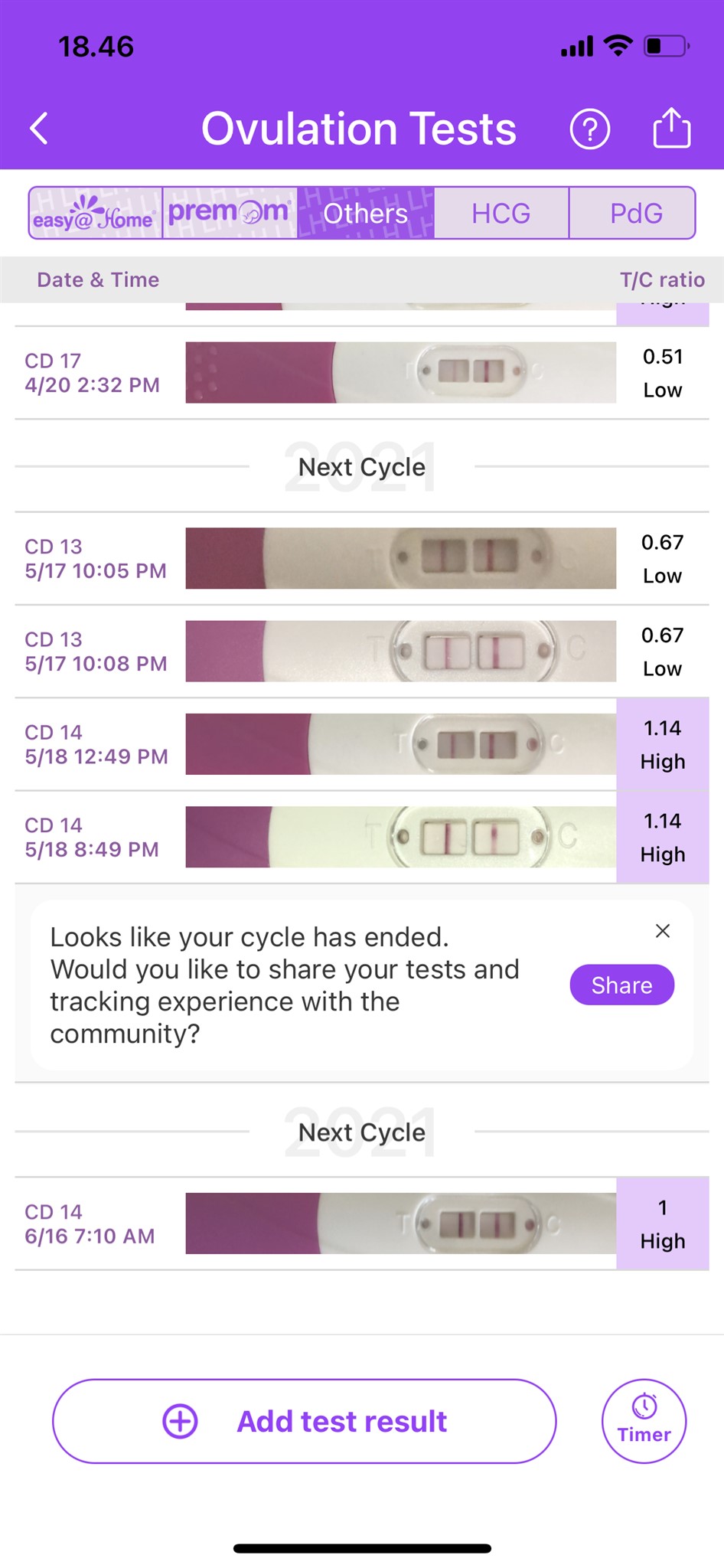Open the 6/16 7:10 AM test strip photo
This screenshot has height=1568, width=724.
tap(400, 1223)
